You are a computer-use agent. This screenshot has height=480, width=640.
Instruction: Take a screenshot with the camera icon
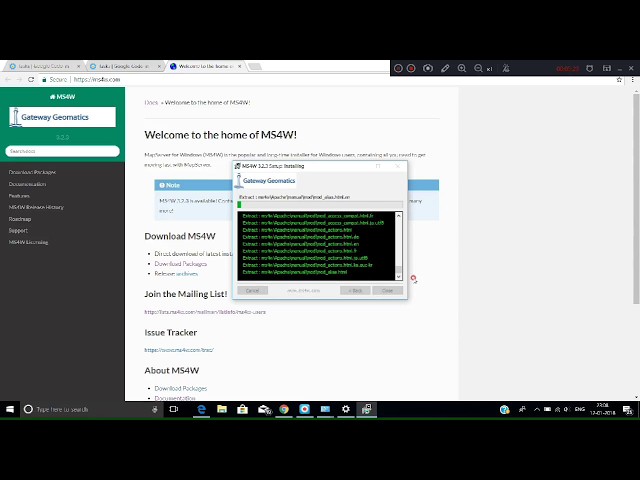pyautogui.click(x=428, y=68)
